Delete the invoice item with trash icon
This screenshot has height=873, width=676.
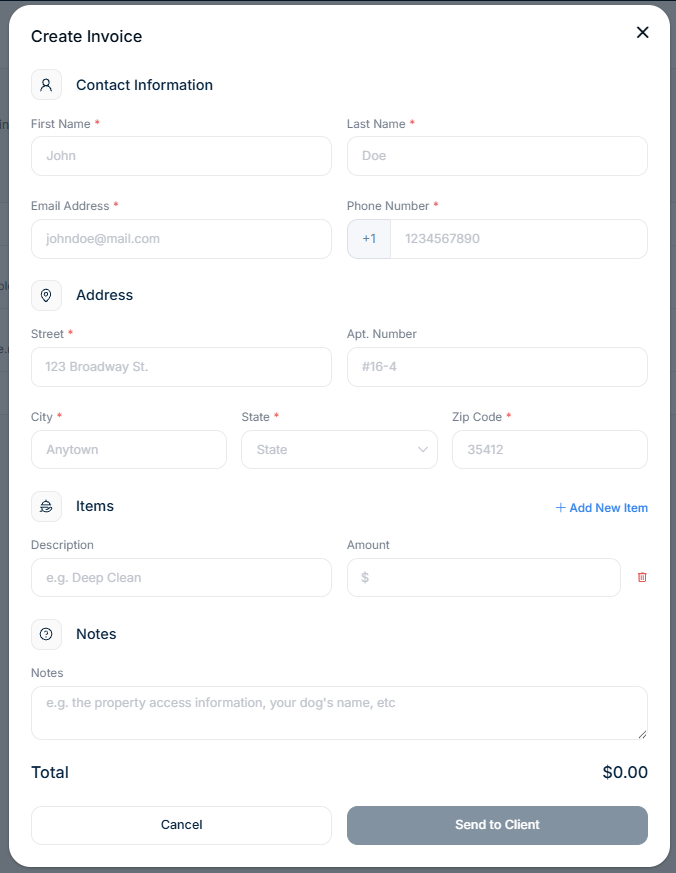(642, 577)
